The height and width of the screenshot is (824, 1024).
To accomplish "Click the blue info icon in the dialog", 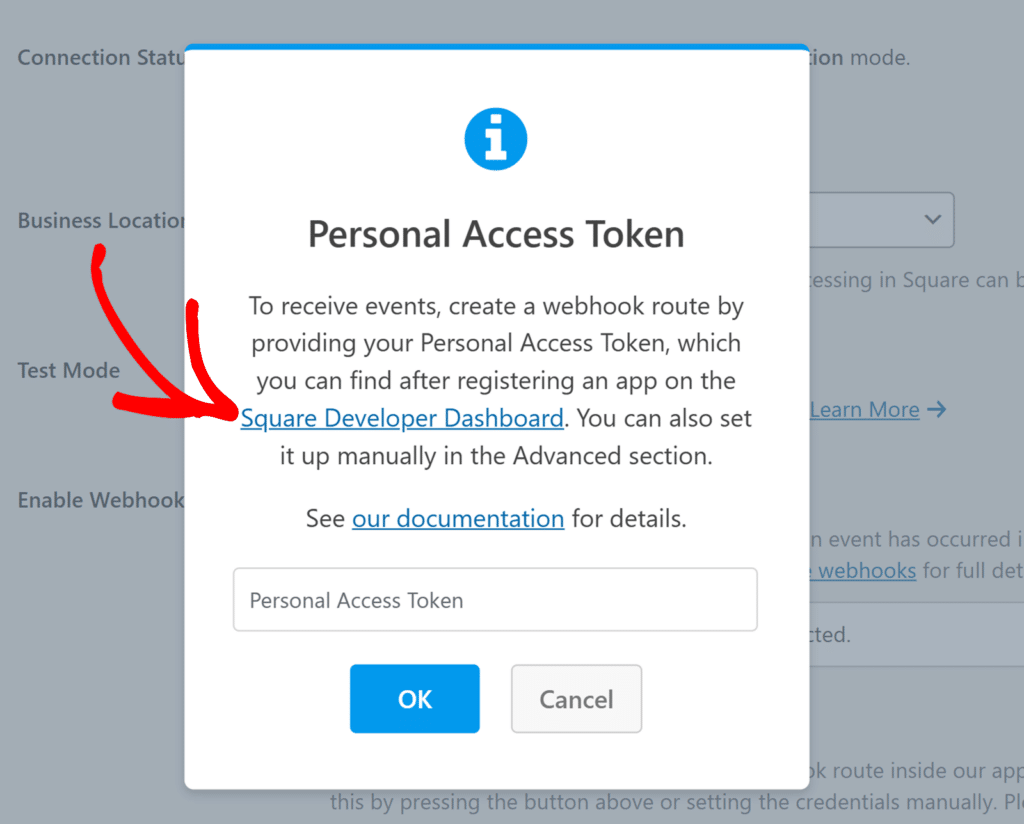I will pos(496,139).
